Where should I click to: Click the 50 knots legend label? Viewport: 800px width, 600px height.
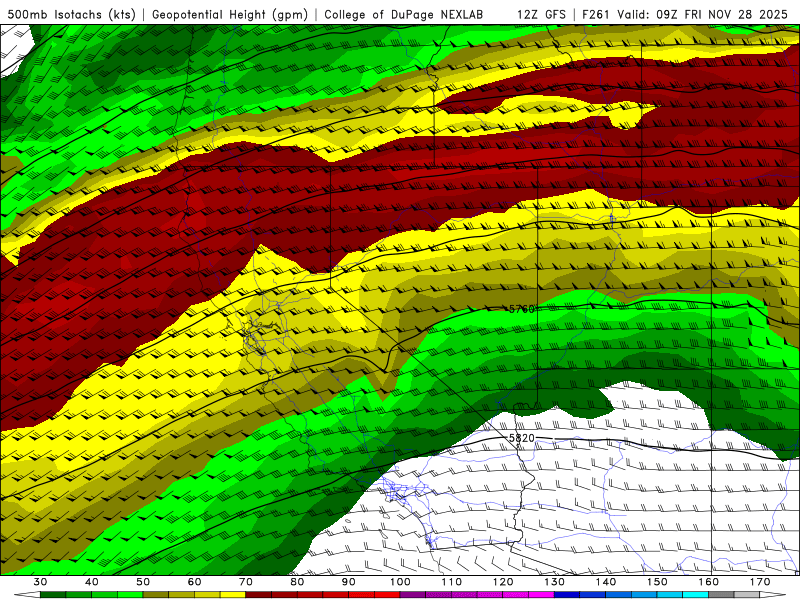[143, 582]
